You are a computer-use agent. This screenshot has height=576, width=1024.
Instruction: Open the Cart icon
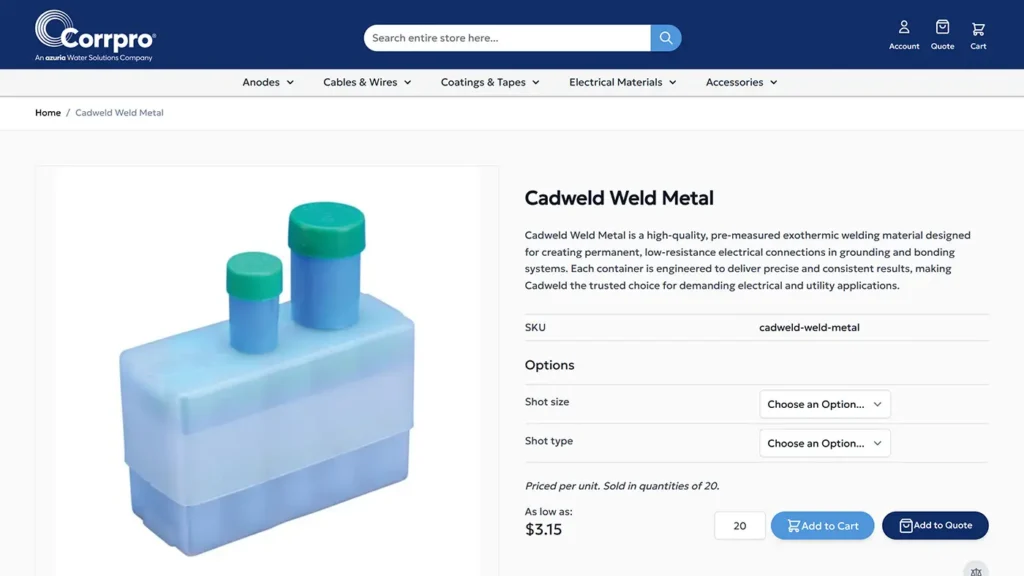point(977,26)
